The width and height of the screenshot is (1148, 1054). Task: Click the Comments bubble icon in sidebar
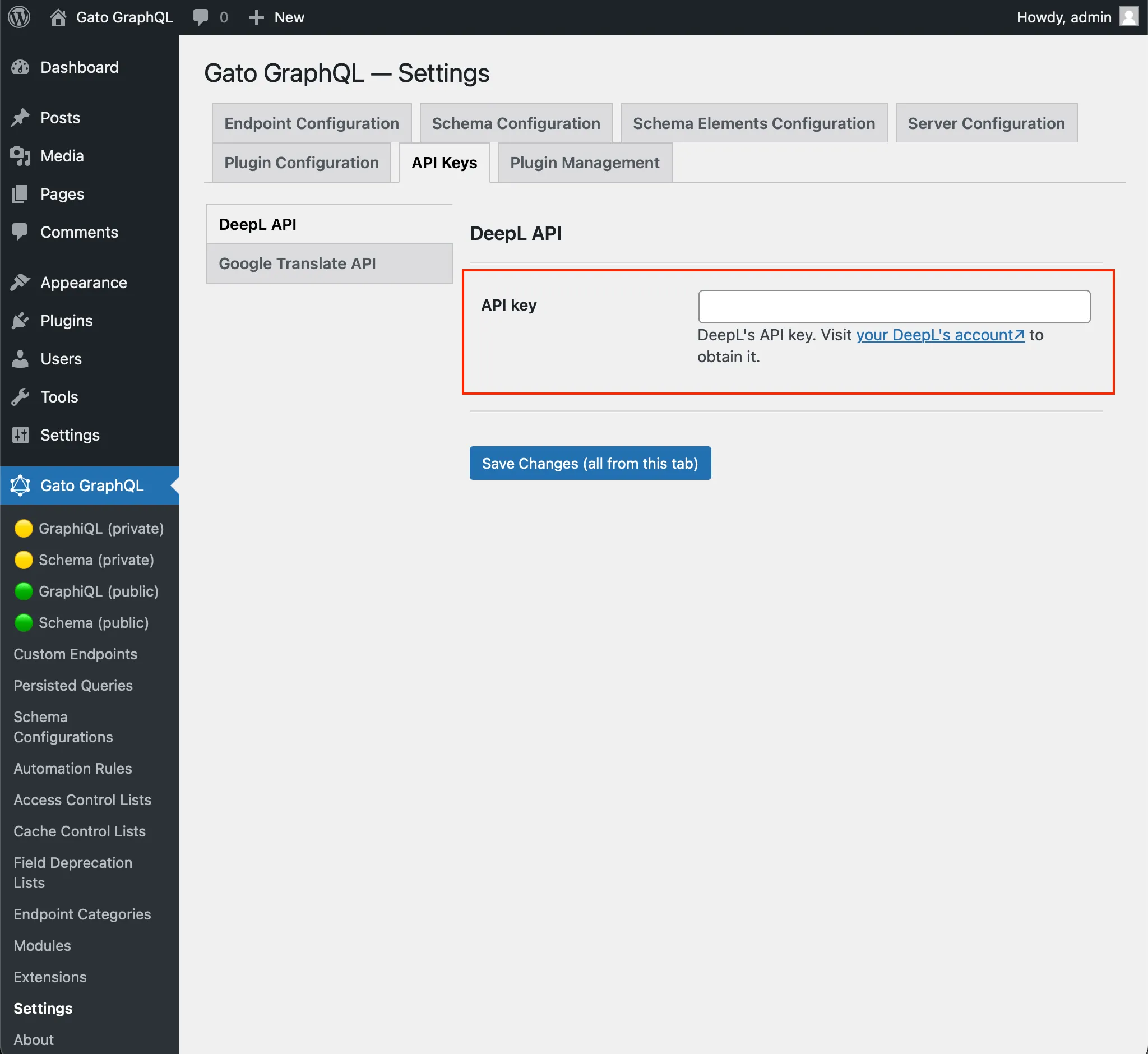(21, 232)
